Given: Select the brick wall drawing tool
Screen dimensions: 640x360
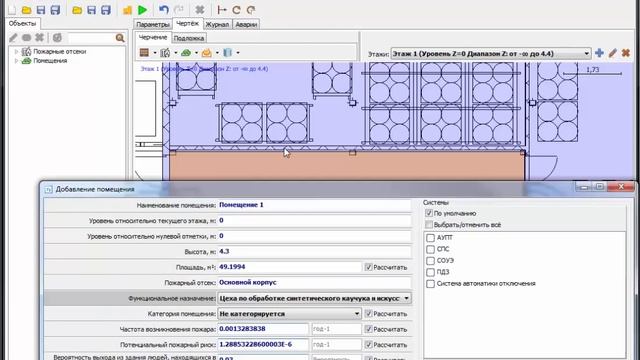Looking at the screenshot, I should coord(144,52).
